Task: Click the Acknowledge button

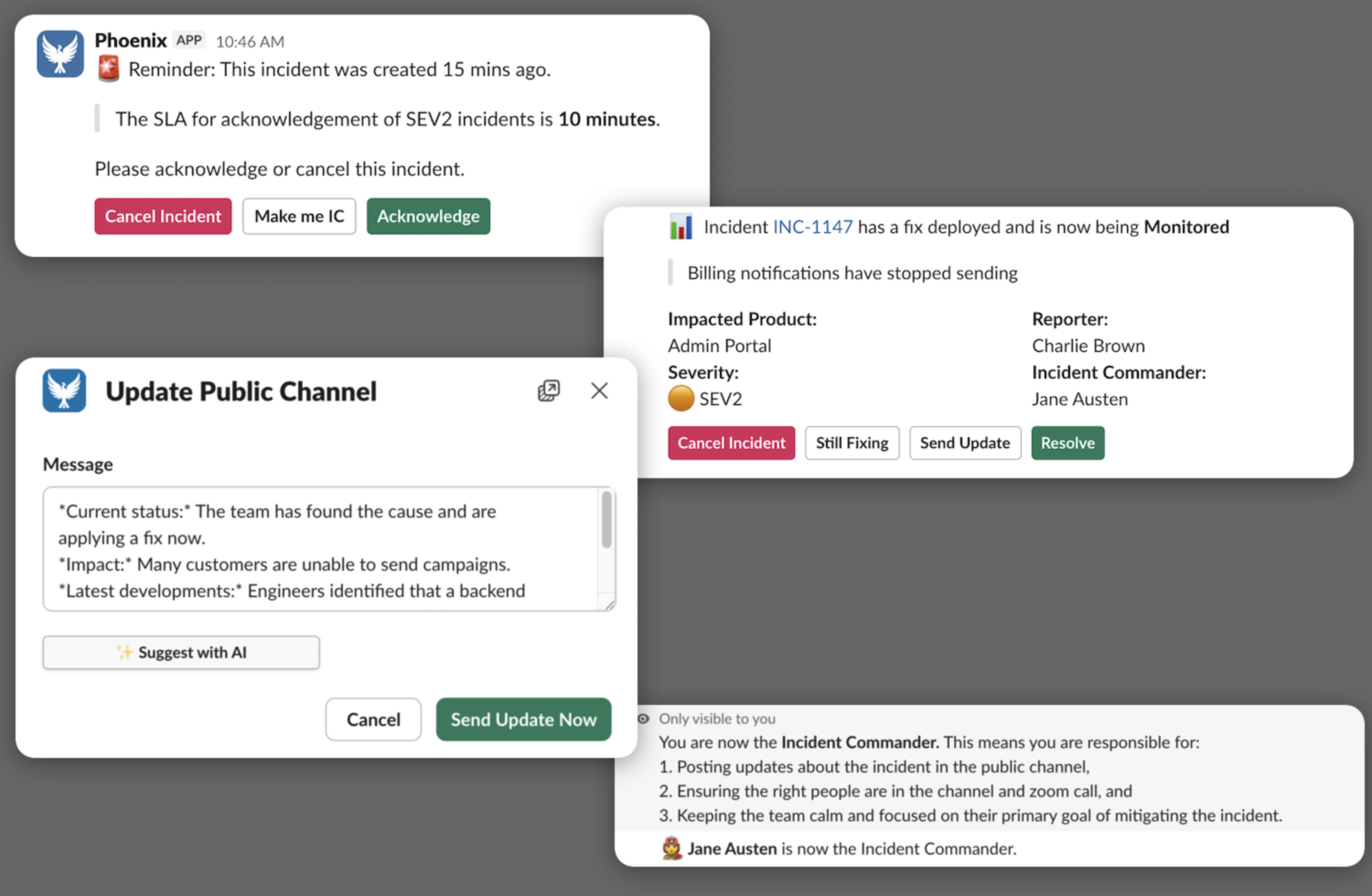Action: tap(428, 216)
